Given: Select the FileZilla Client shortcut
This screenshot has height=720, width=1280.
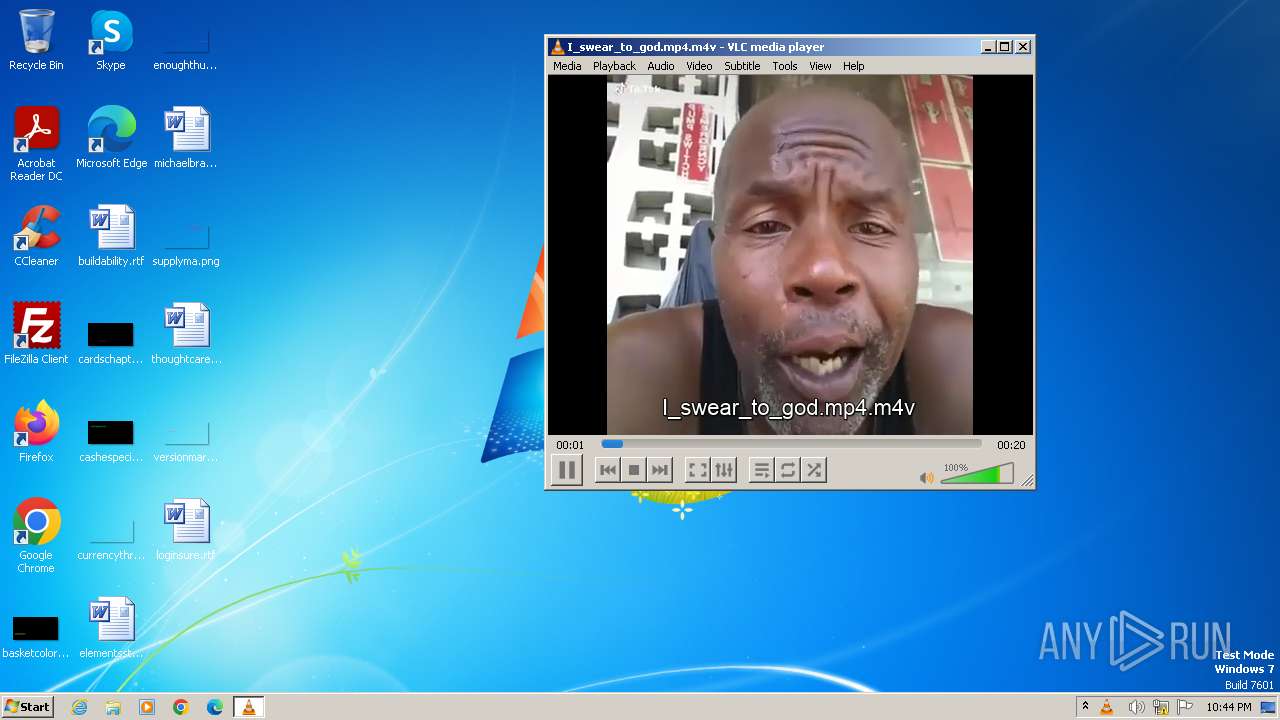Looking at the screenshot, I should click(x=36, y=334).
